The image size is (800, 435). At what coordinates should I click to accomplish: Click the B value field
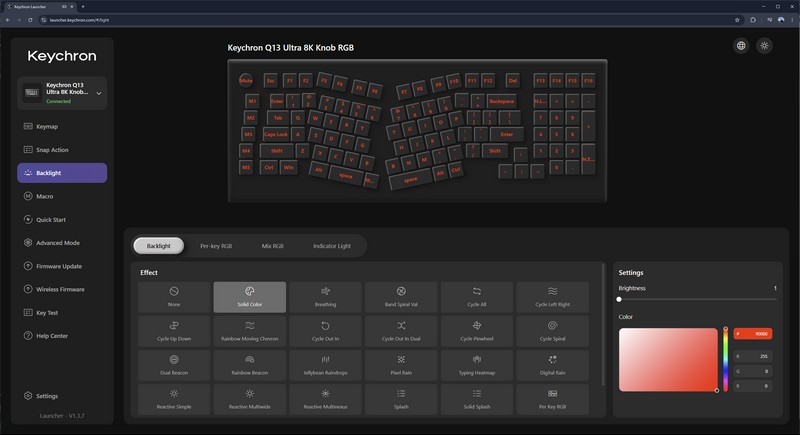(753, 386)
